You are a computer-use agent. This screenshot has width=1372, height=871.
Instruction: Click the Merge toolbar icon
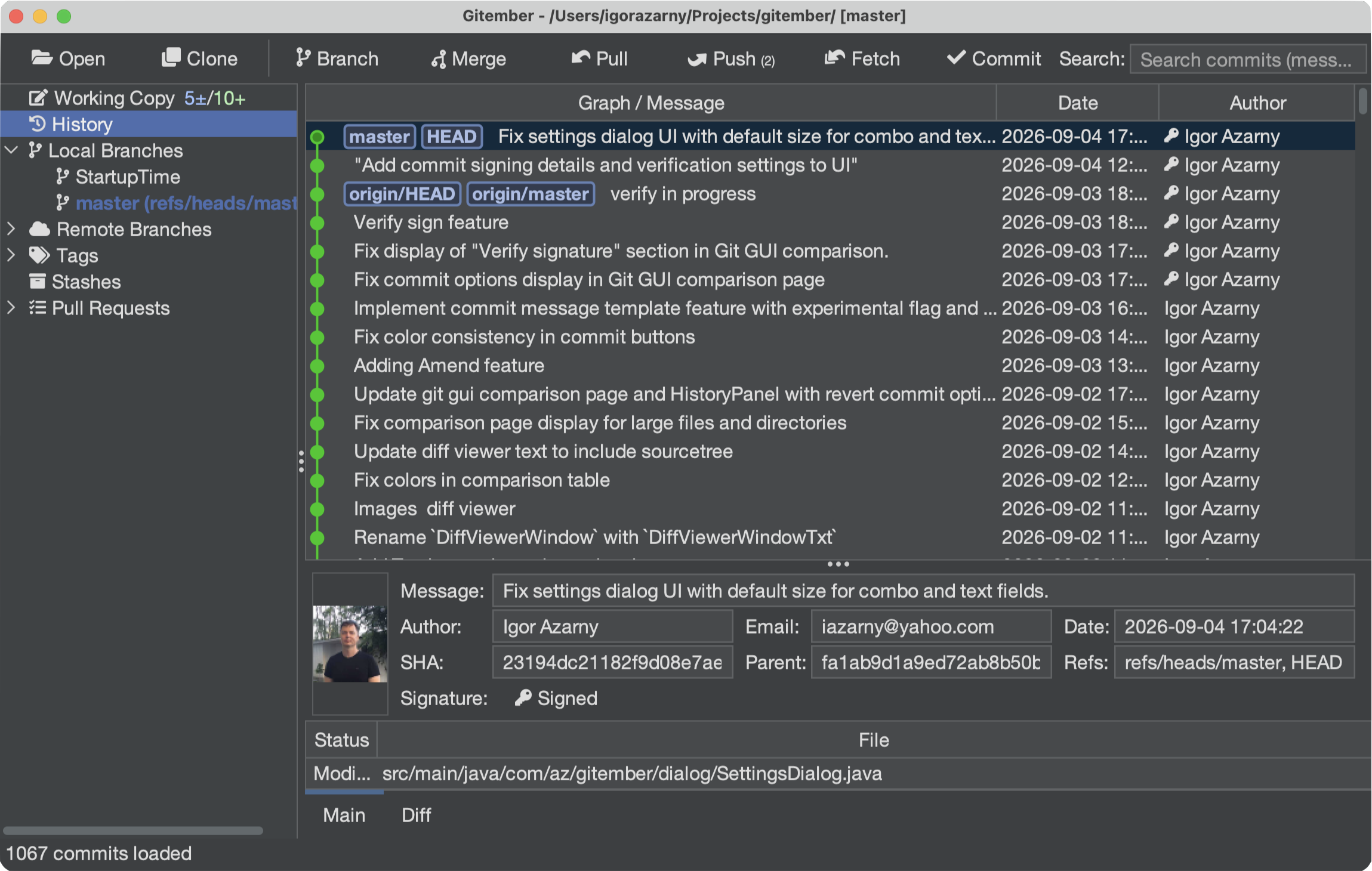439,59
